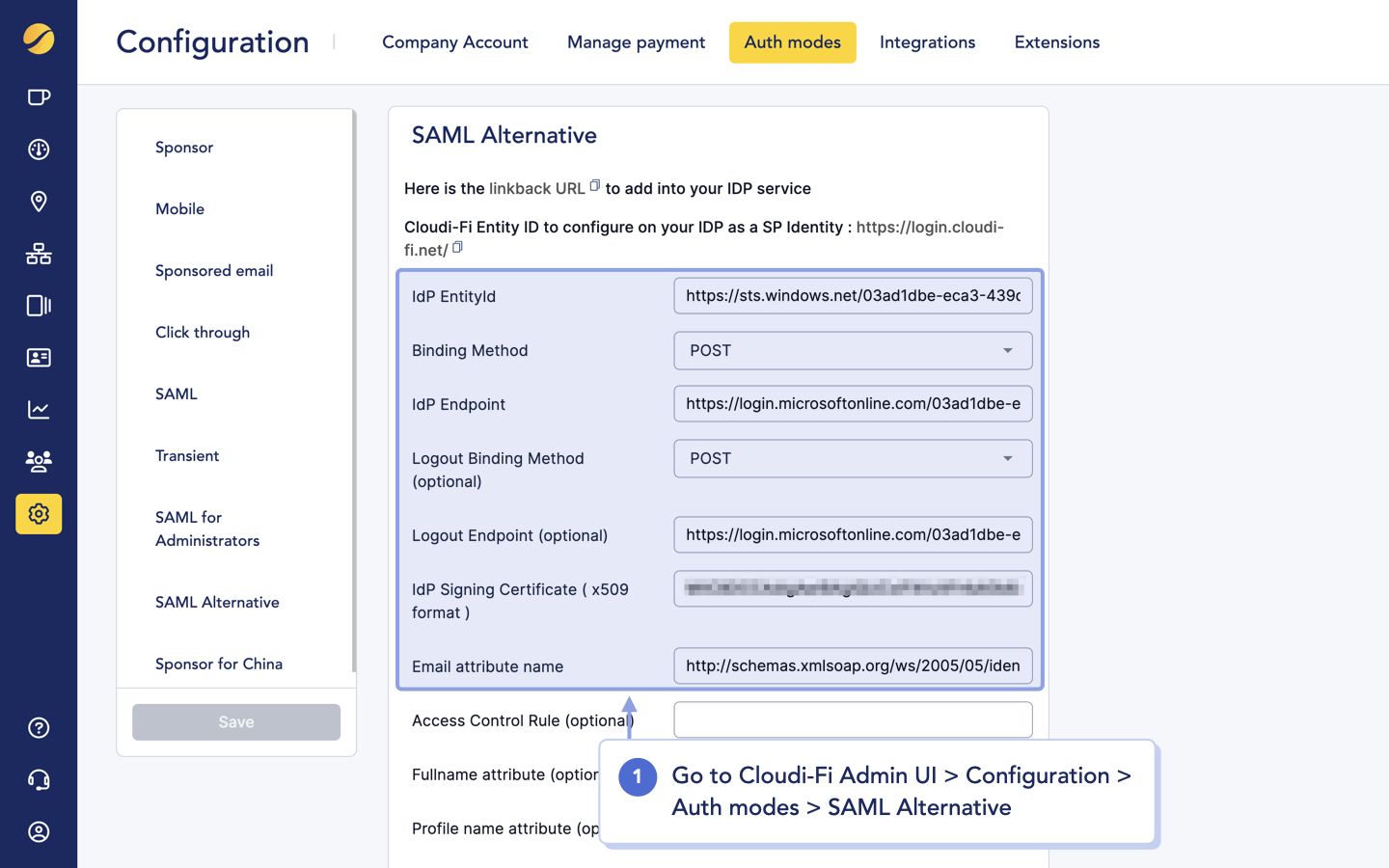This screenshot has width=1389, height=868.
Task: Click the headset support icon in sidebar
Action: point(39,779)
